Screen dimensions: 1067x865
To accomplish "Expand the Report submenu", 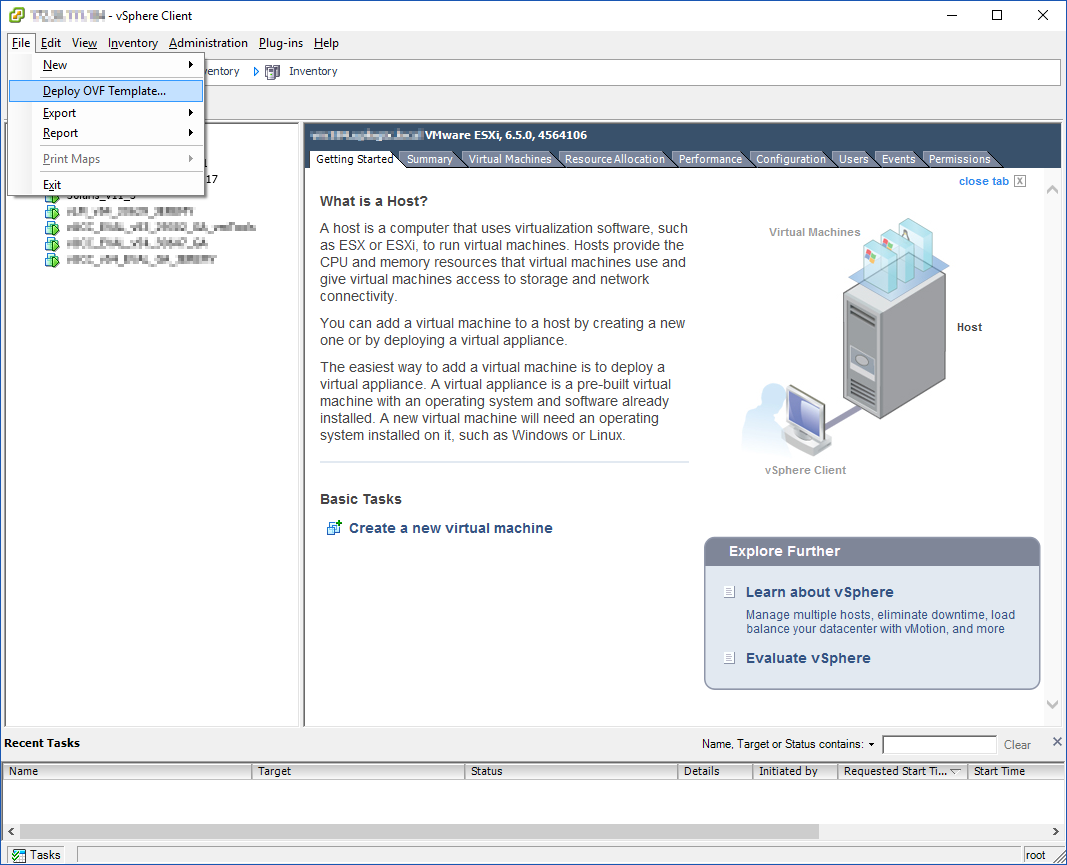I will (x=191, y=133).
